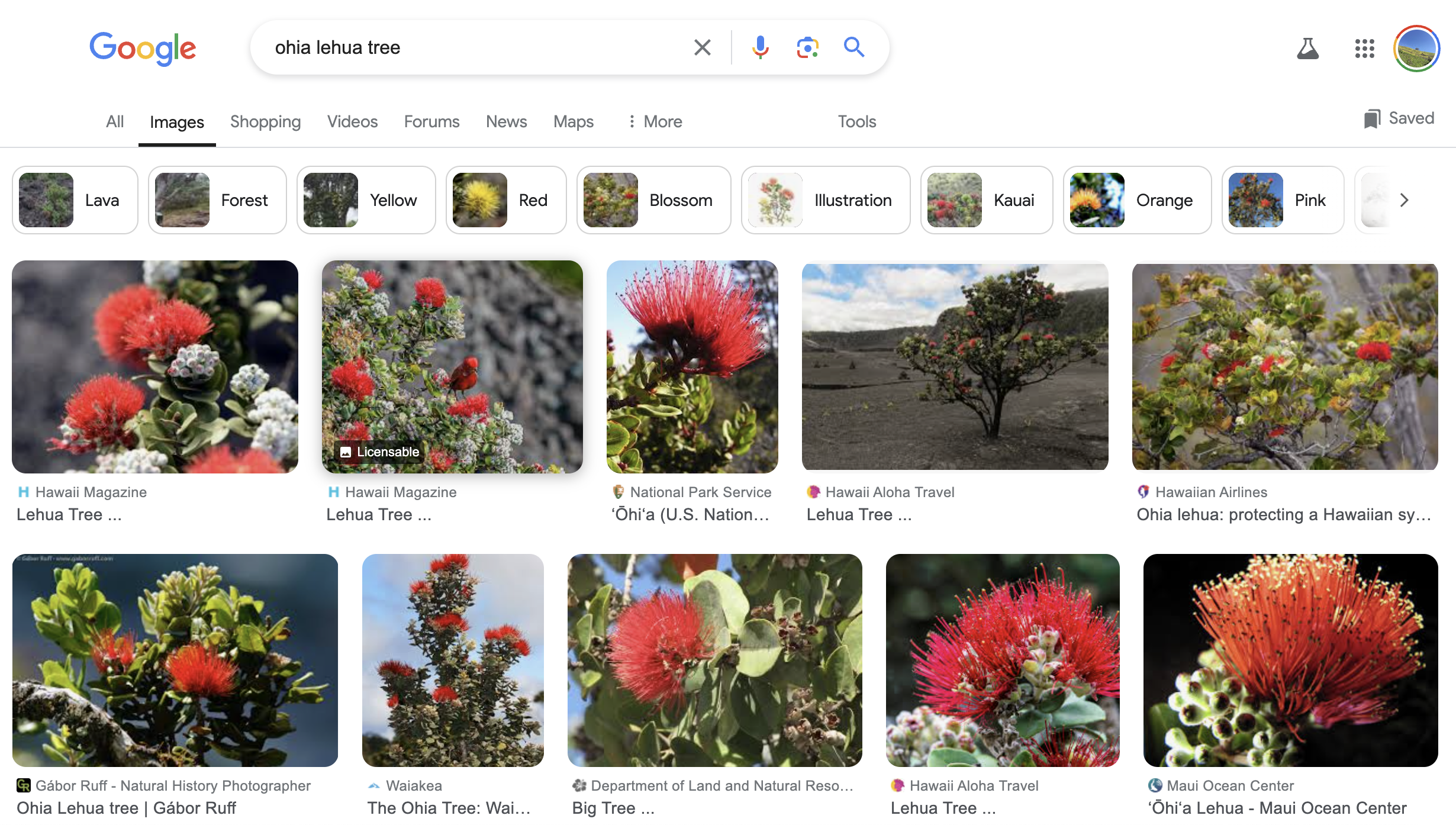Open National Park Service ʻŌhiʻa result link
1456x825 pixels.
690,514
